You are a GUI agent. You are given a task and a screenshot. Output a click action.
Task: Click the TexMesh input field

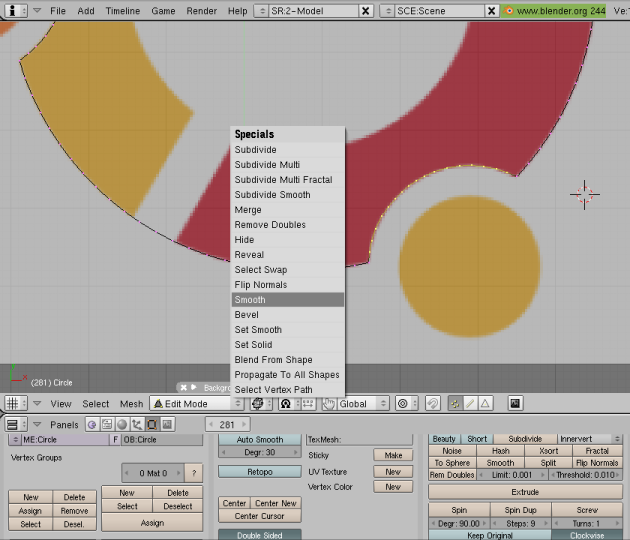(359, 440)
